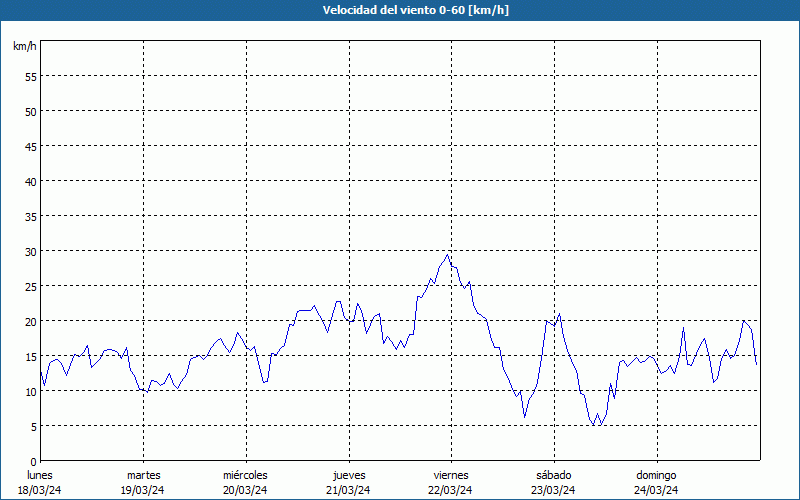Click the y-axis value '0'
This screenshot has width=800, height=500.
(34, 462)
